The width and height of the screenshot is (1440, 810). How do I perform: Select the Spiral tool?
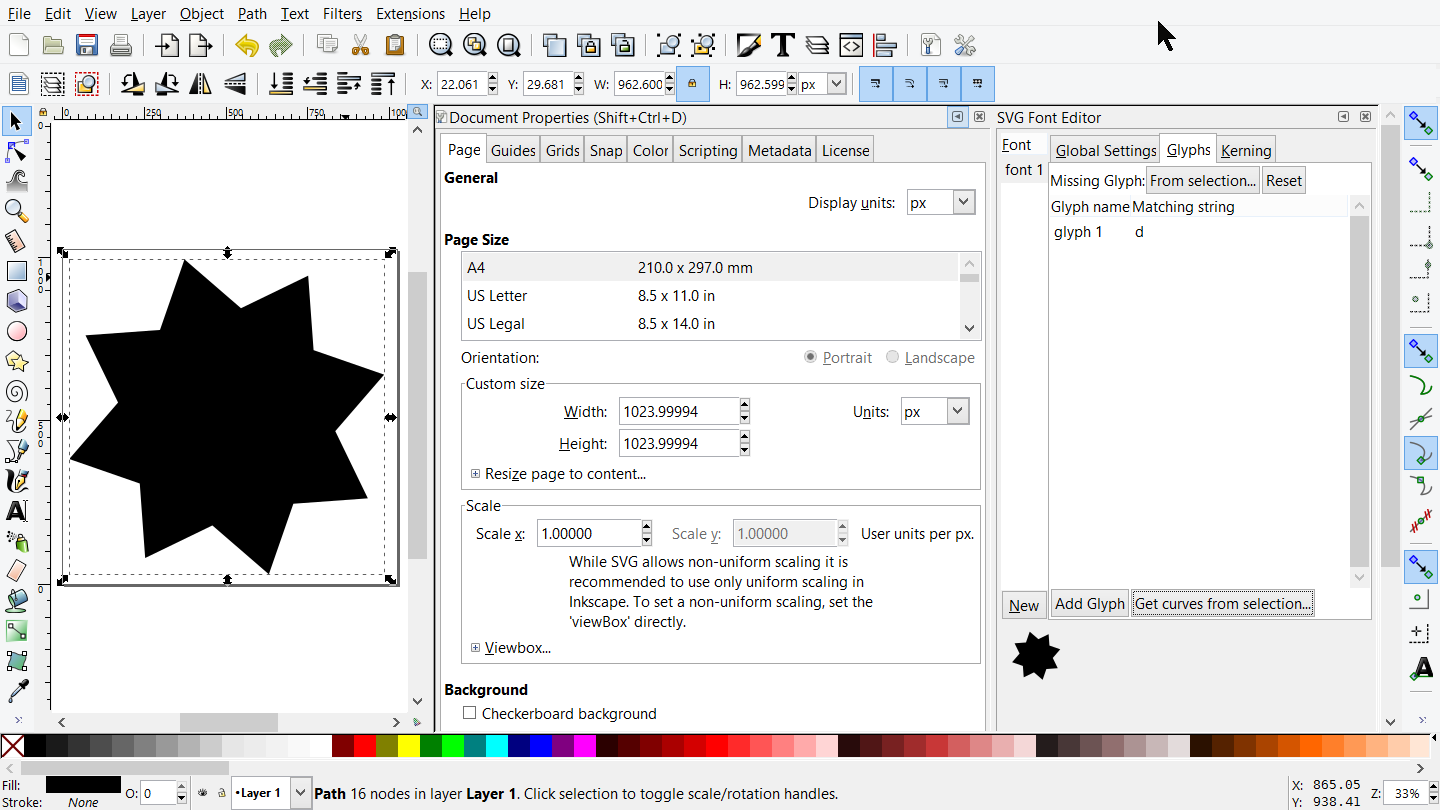pos(17,391)
